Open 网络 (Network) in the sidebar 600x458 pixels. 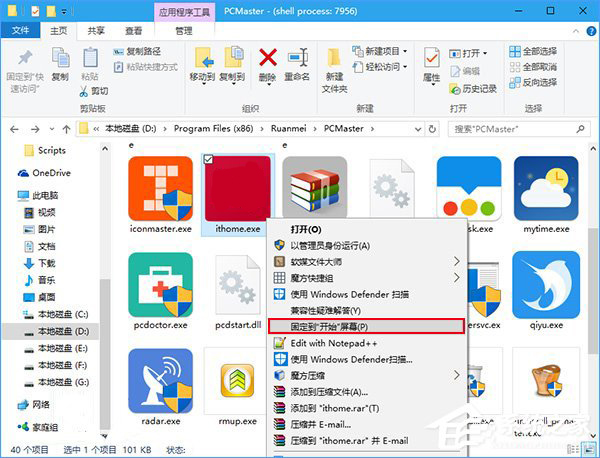pos(34,404)
